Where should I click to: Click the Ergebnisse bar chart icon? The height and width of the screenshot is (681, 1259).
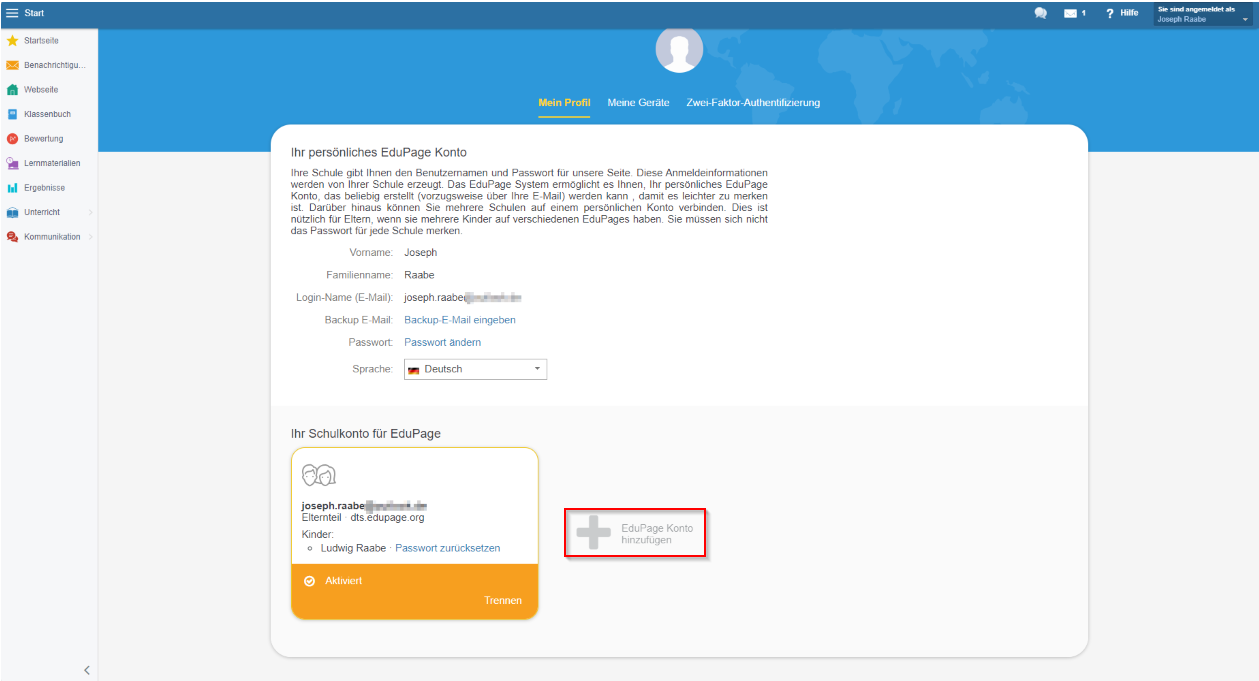click(12, 188)
